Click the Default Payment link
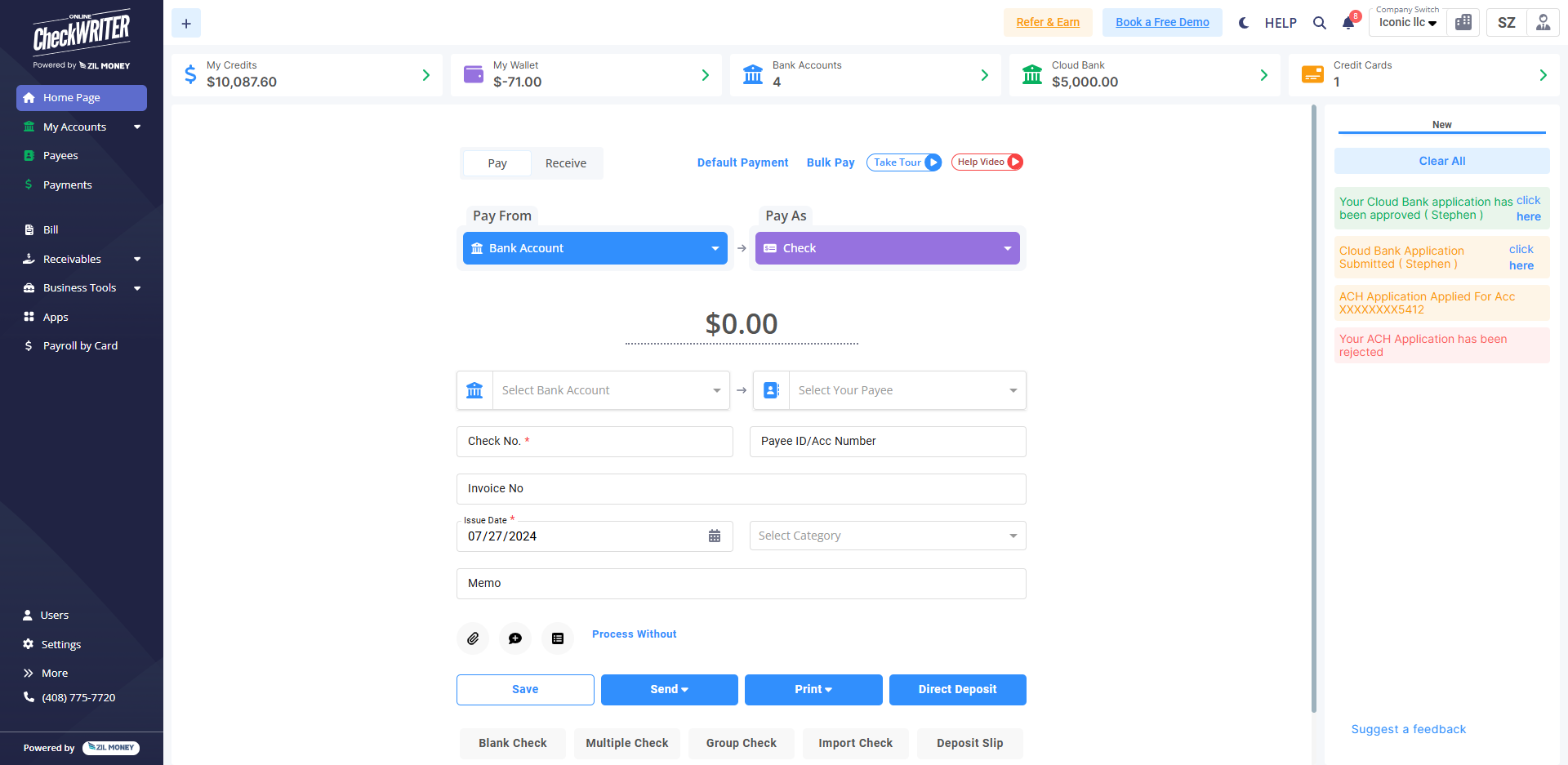This screenshot has height=765, width=1568. click(742, 162)
